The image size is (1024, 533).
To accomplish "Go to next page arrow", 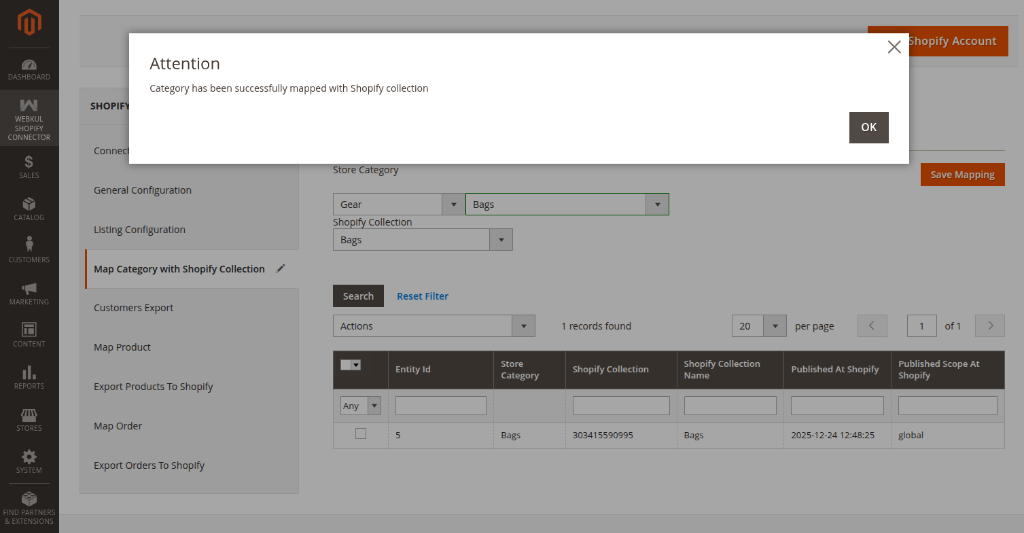I will click(990, 325).
